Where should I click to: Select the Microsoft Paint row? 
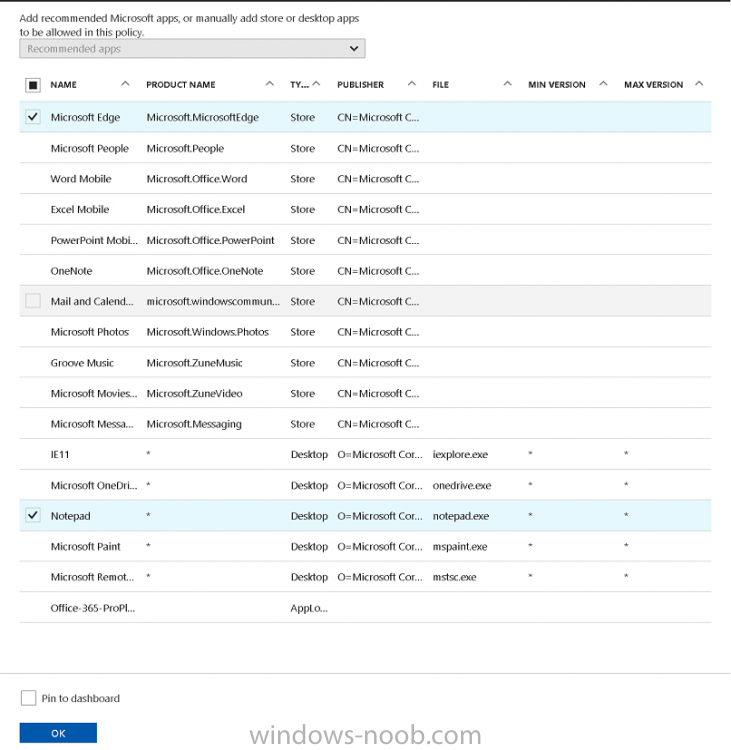click(x=366, y=546)
